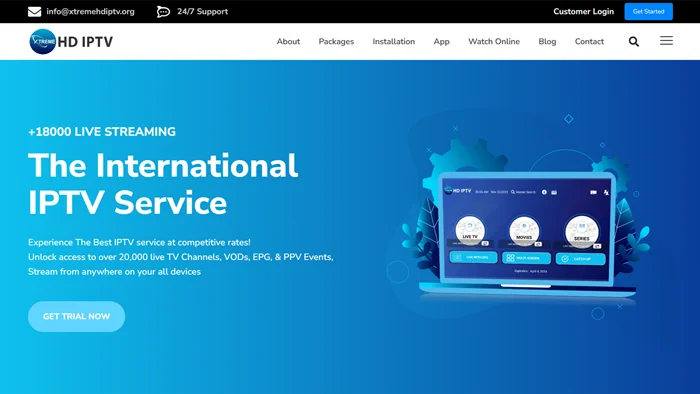Click the "Experience The Best IPTV service" line
The image size is (700, 394).
click(139, 242)
